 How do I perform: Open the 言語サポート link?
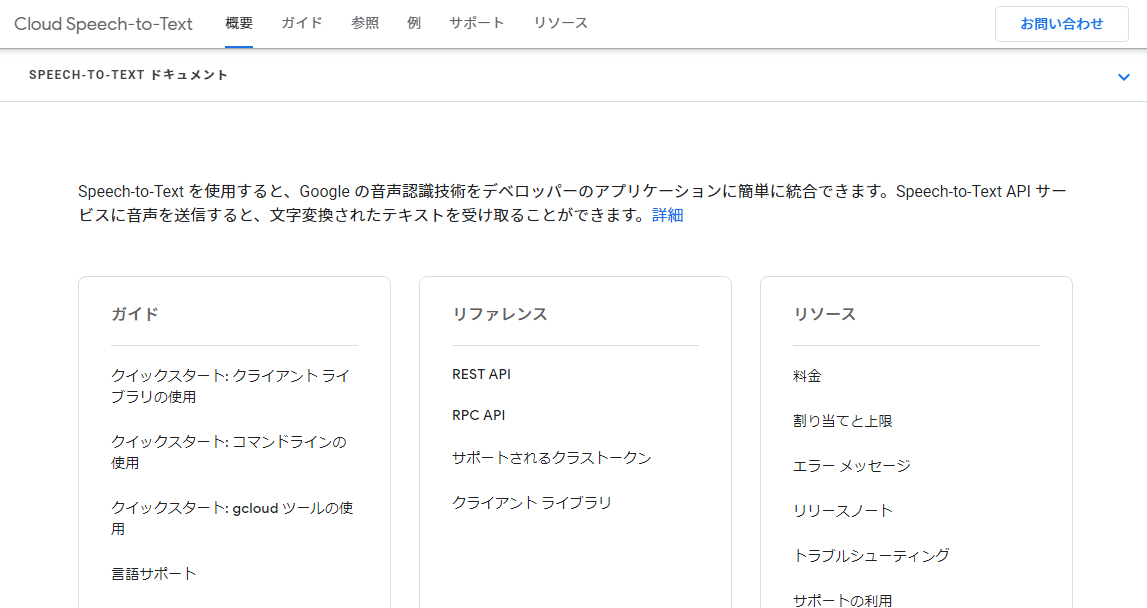point(154,574)
